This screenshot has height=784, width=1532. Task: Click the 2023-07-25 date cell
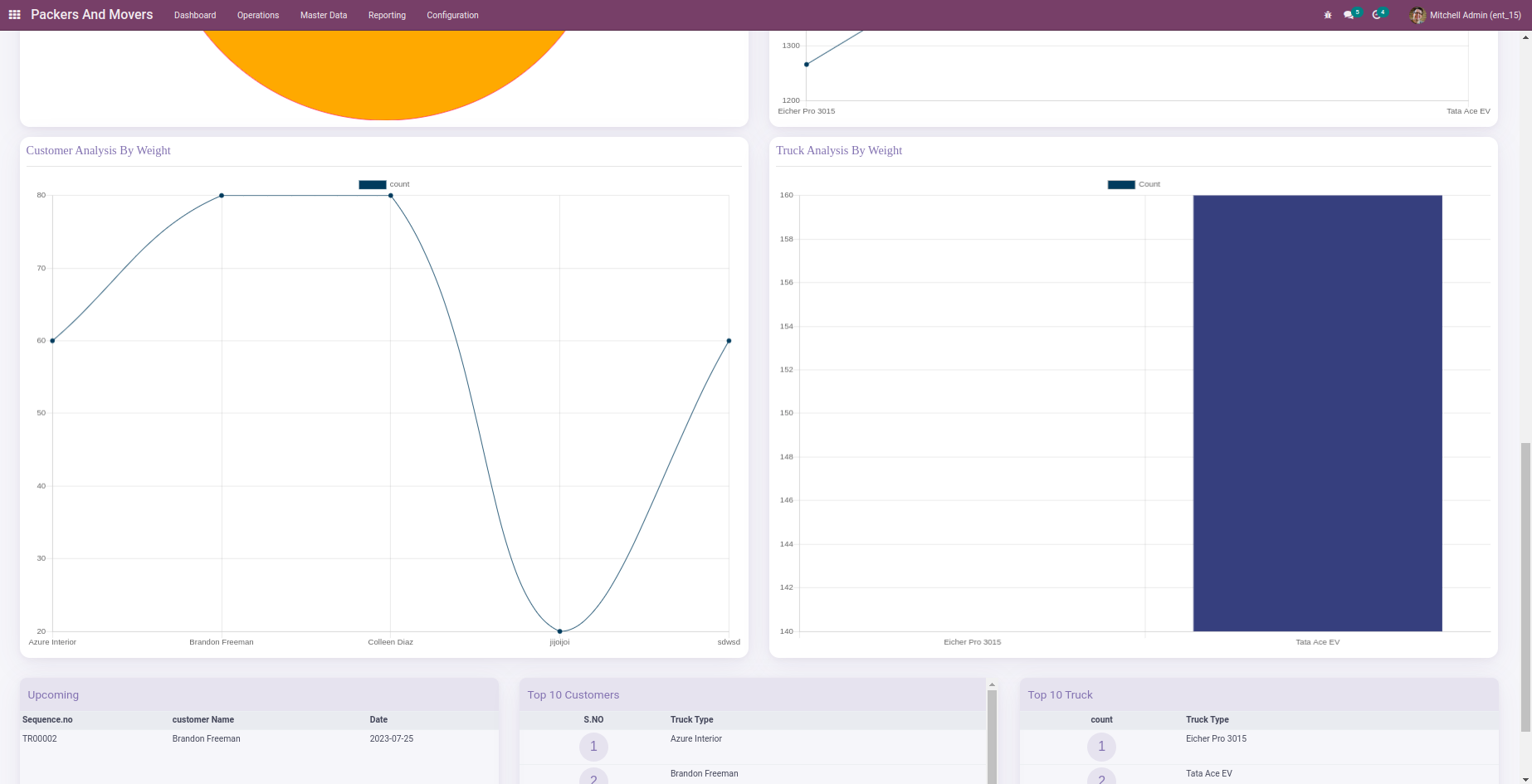tap(392, 739)
